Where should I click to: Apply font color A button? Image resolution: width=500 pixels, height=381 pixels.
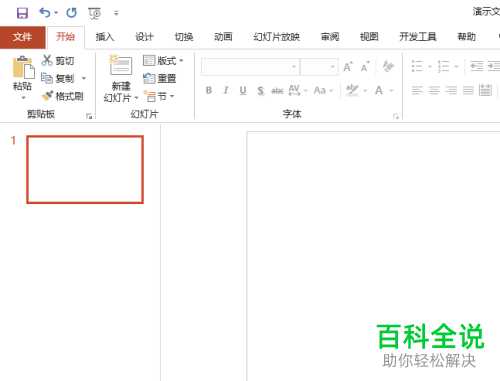(x=379, y=90)
